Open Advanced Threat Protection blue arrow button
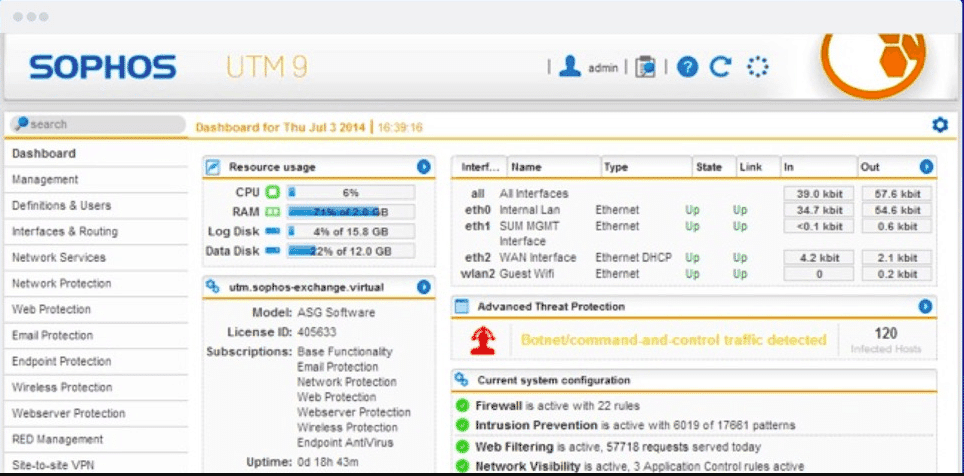Viewport: 964px width, 476px height. click(925, 306)
